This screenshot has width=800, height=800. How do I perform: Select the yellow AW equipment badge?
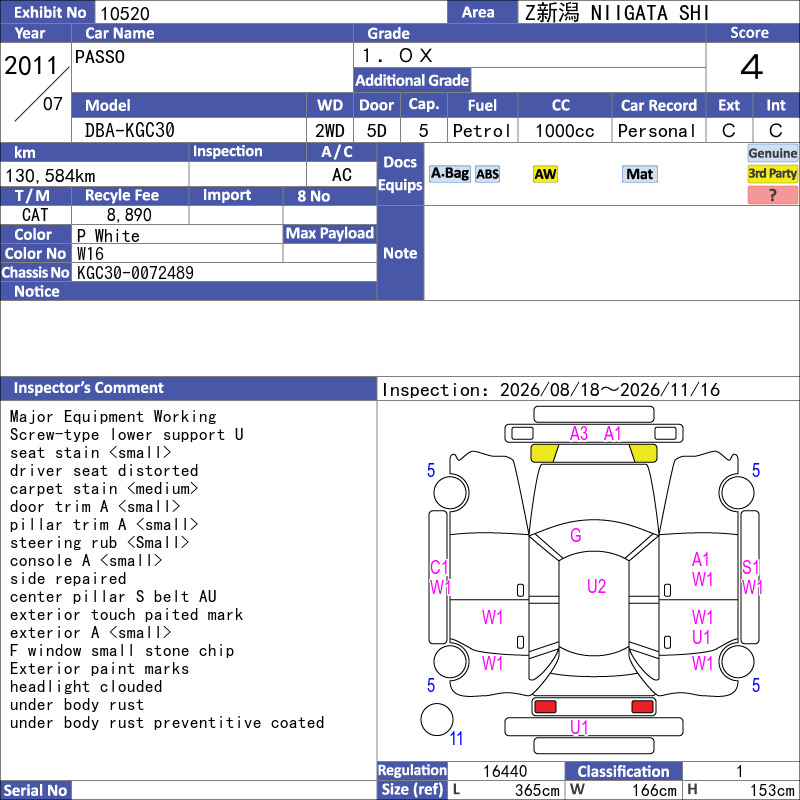coord(545,174)
